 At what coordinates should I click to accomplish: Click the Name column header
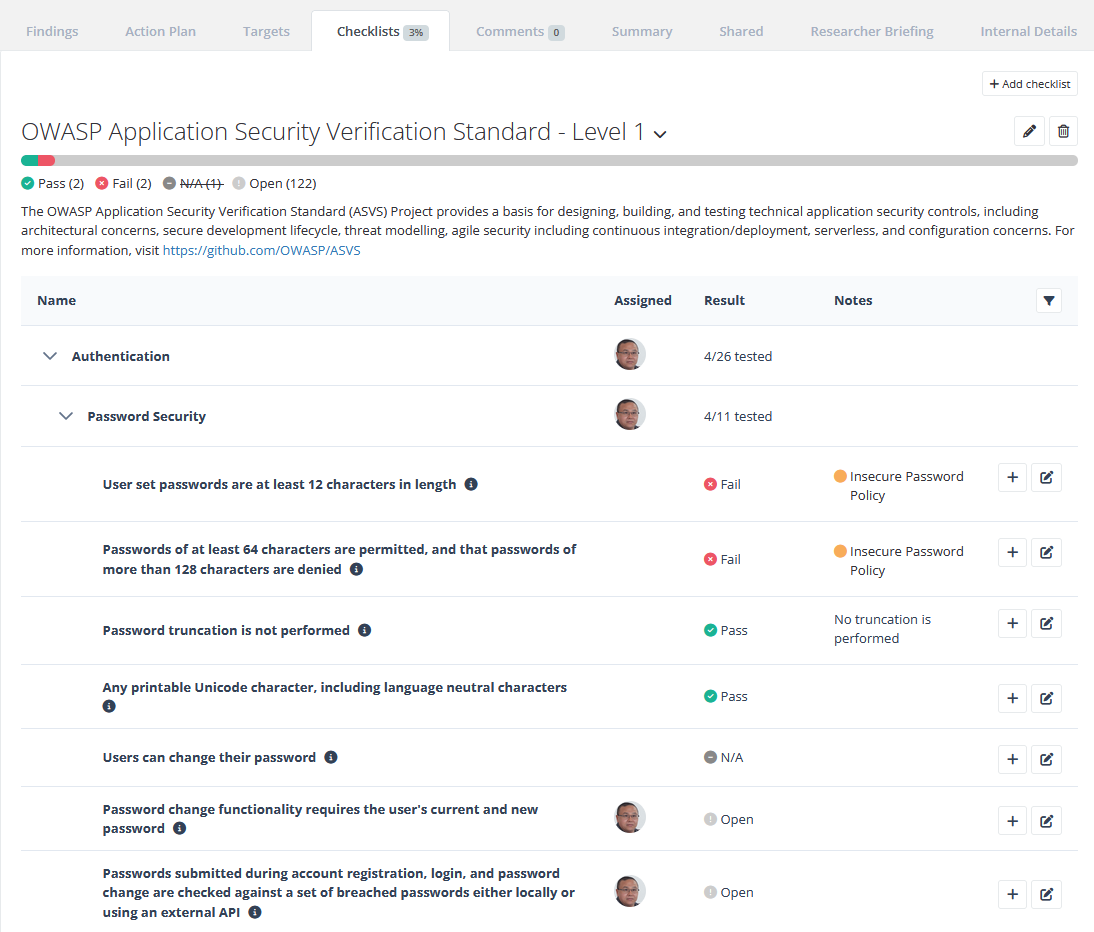click(x=57, y=301)
